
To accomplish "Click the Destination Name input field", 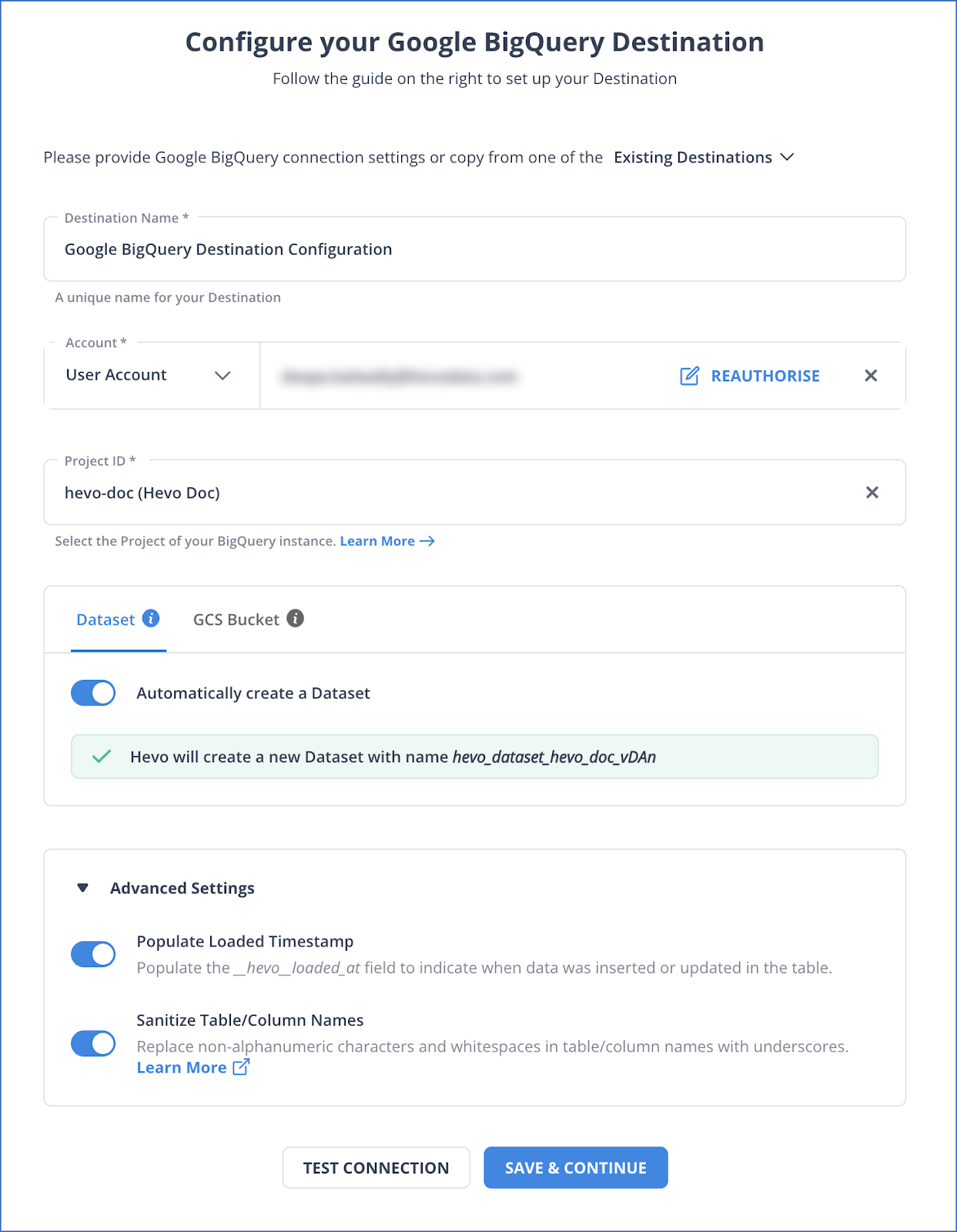I will click(474, 249).
